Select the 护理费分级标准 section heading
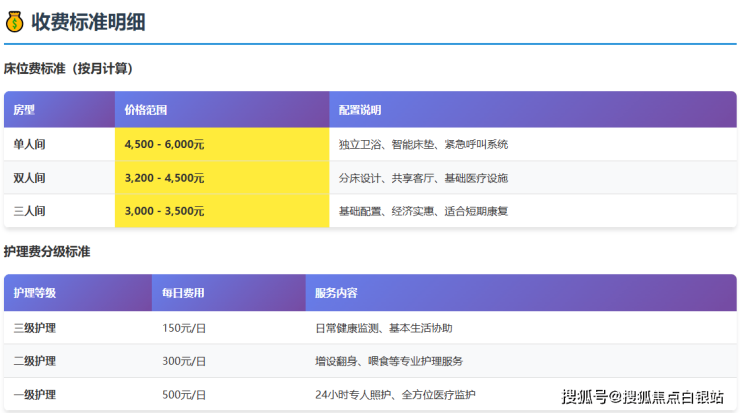Image resolution: width=740 pixels, height=413 pixels. point(47,252)
